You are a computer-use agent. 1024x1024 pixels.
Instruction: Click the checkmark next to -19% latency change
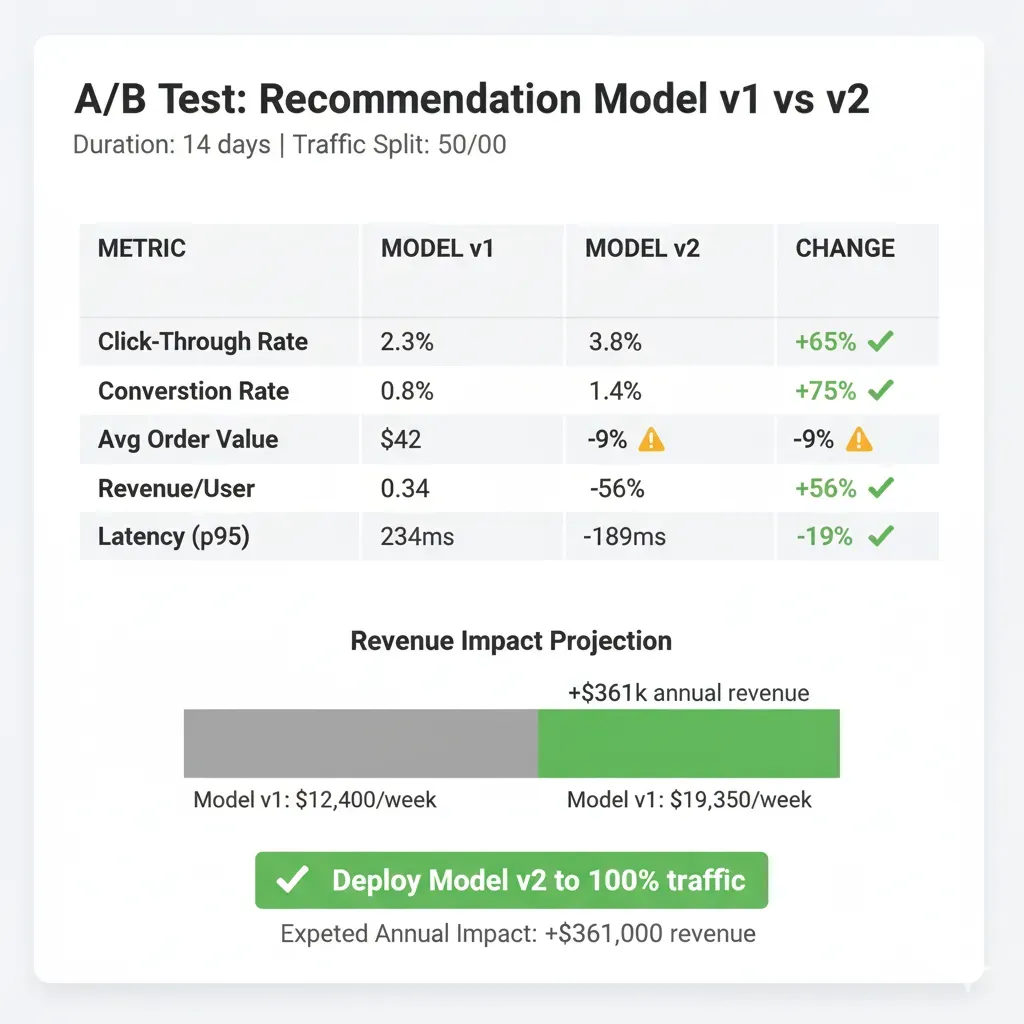pos(881,537)
